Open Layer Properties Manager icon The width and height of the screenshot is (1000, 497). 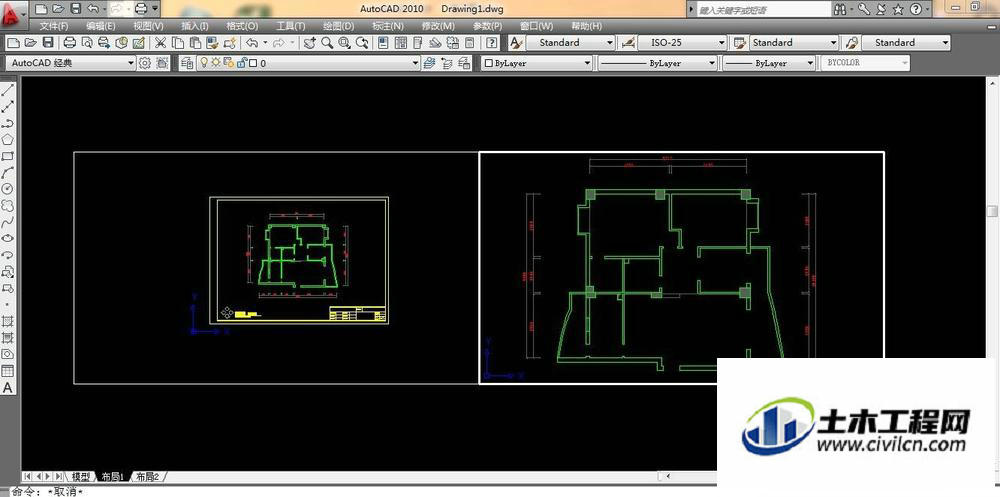pyautogui.click(x=187, y=63)
